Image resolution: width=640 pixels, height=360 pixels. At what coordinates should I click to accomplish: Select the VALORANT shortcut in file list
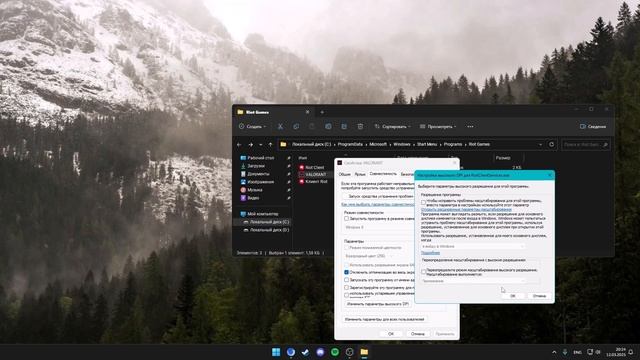[x=316, y=174]
